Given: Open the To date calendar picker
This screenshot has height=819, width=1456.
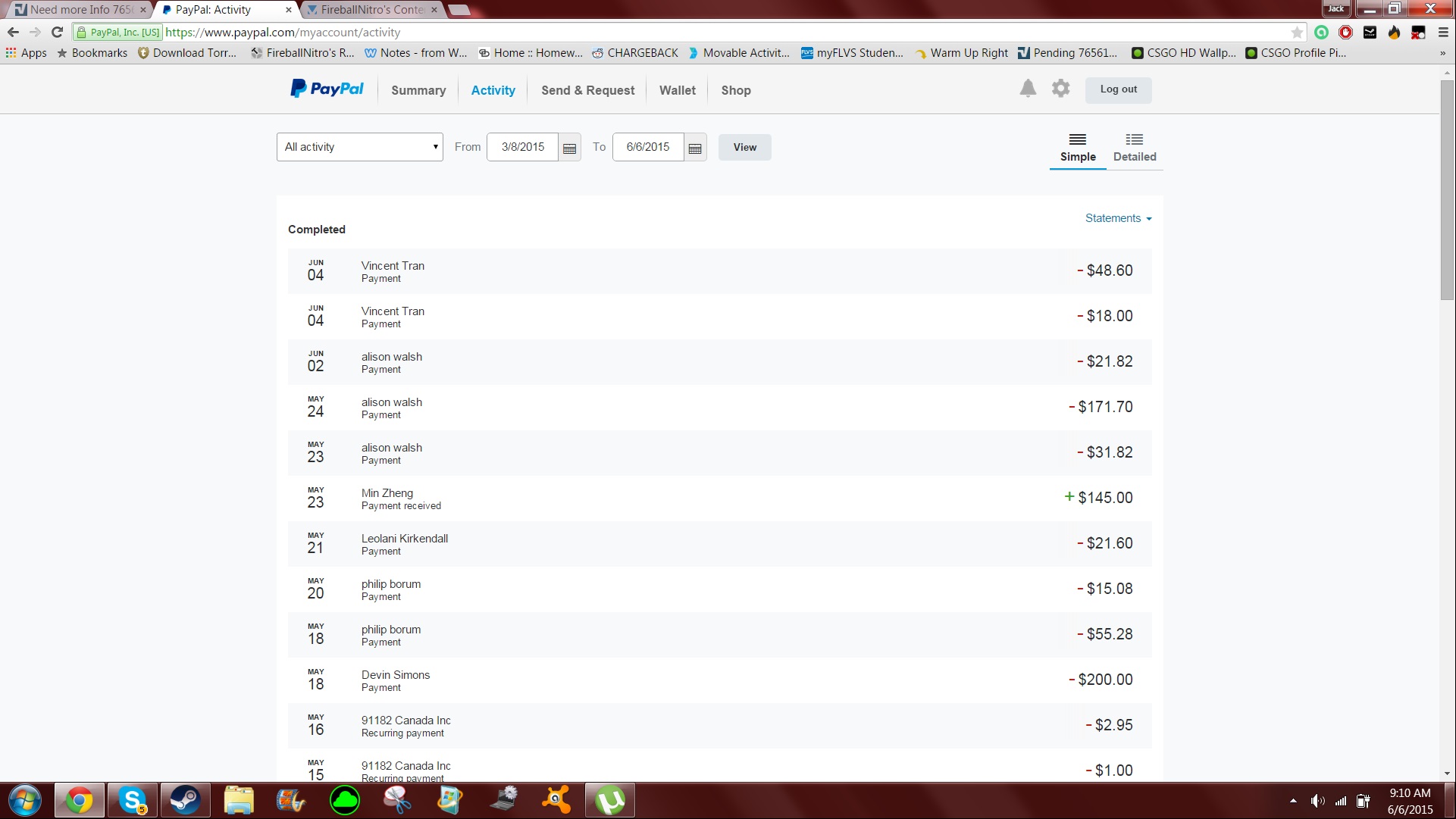Looking at the screenshot, I should pyautogui.click(x=695, y=148).
